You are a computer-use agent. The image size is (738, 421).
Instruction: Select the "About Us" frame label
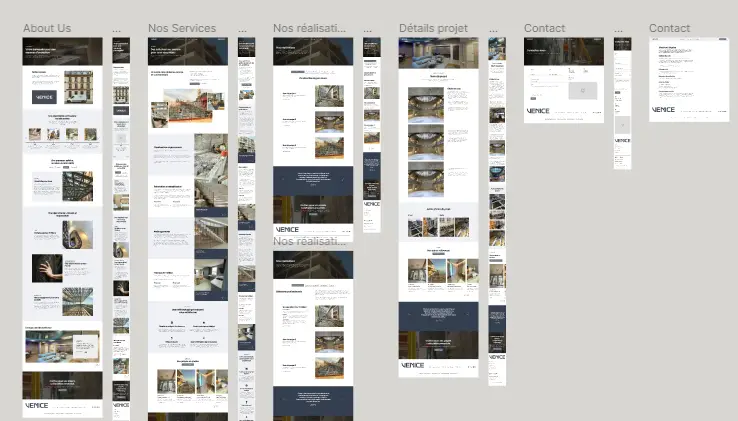(47, 28)
